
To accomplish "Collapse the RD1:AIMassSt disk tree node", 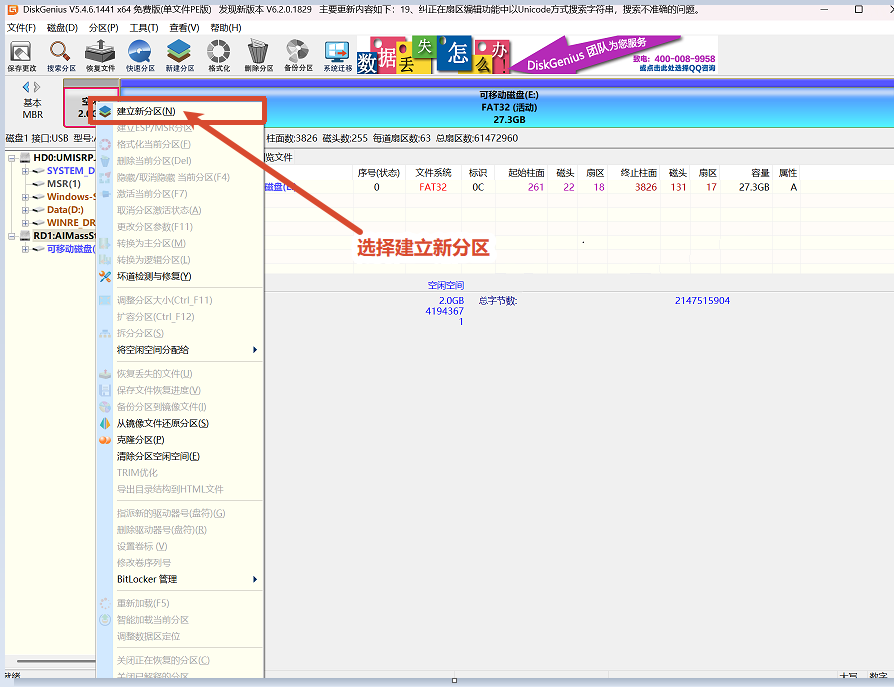I will click(11, 236).
